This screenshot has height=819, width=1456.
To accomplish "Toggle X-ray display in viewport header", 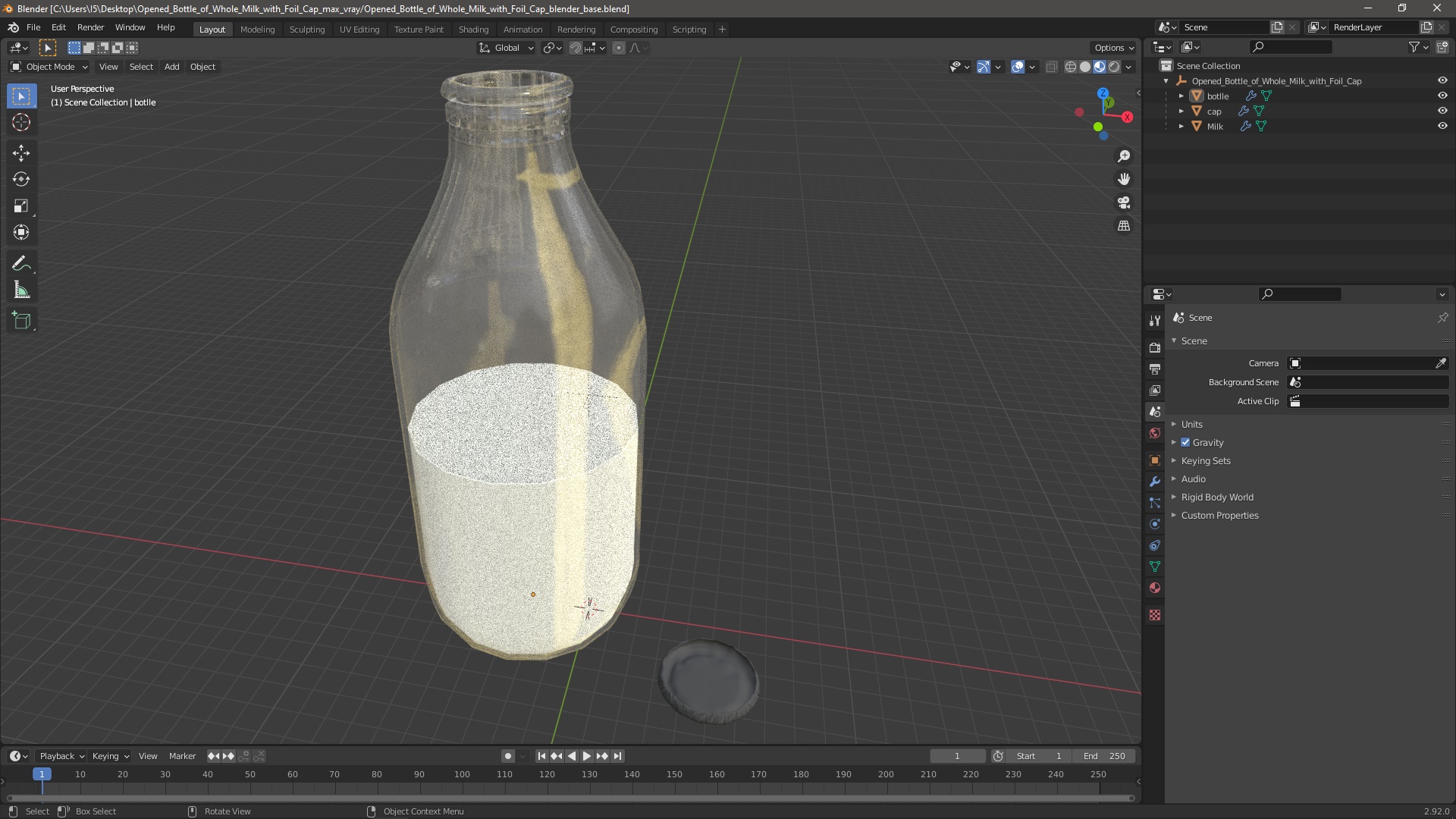I will click(1051, 67).
